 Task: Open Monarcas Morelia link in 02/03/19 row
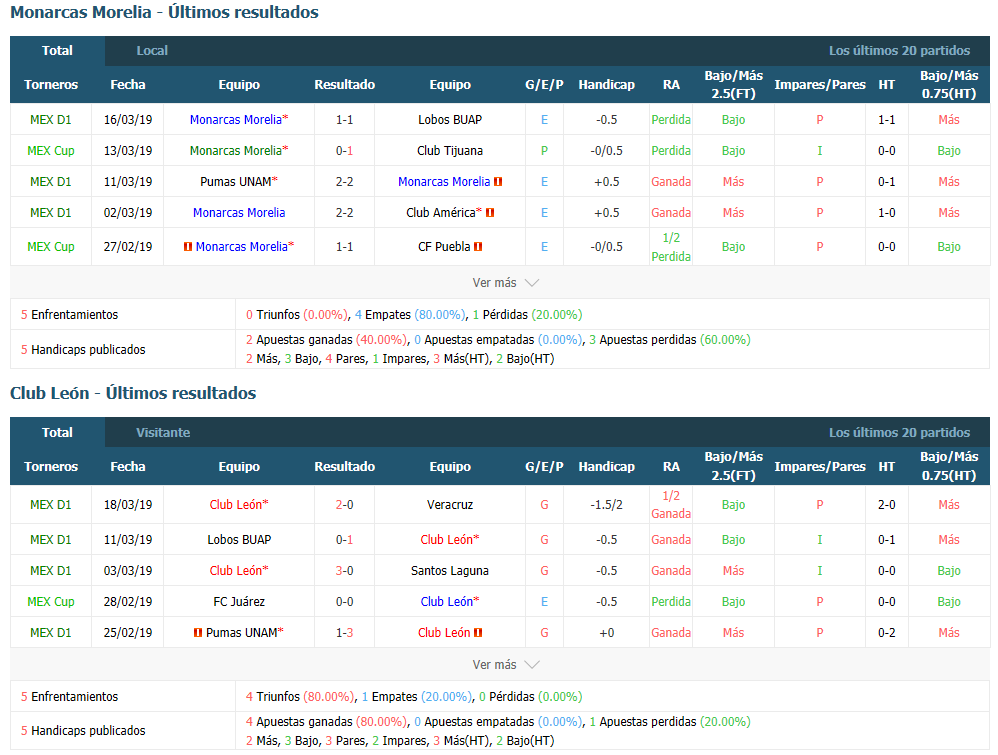tap(239, 213)
